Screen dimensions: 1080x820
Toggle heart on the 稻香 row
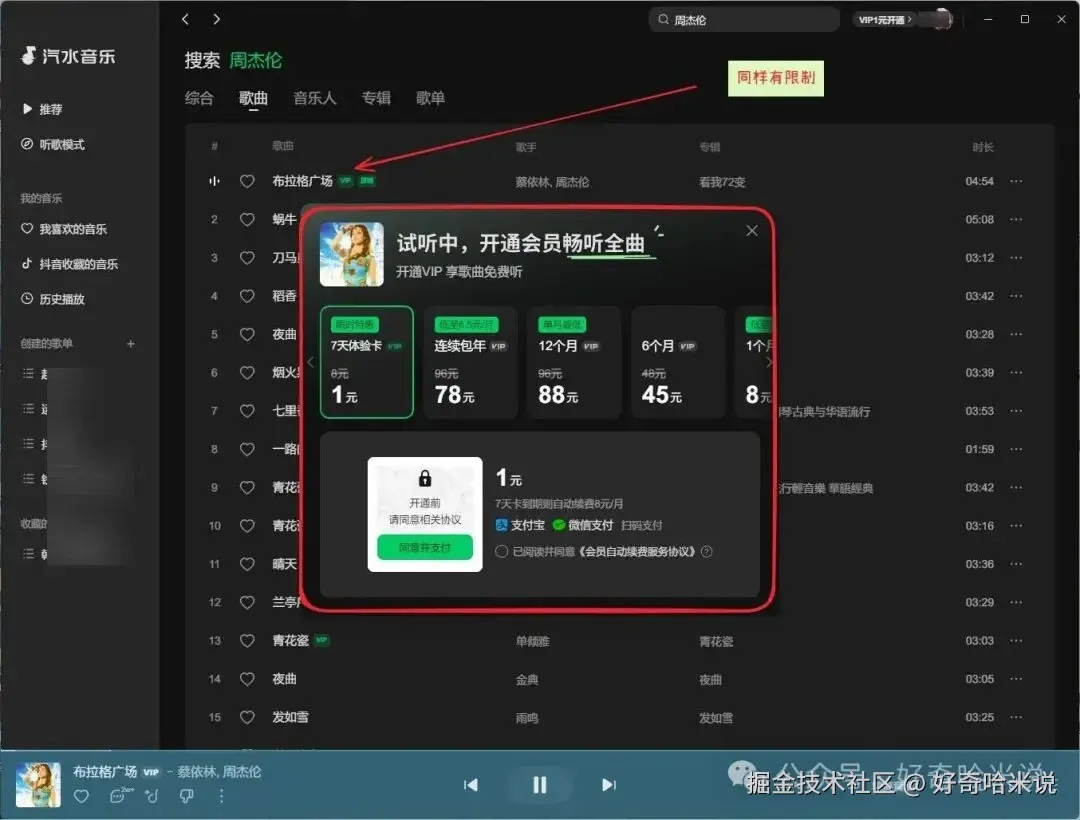coord(247,296)
